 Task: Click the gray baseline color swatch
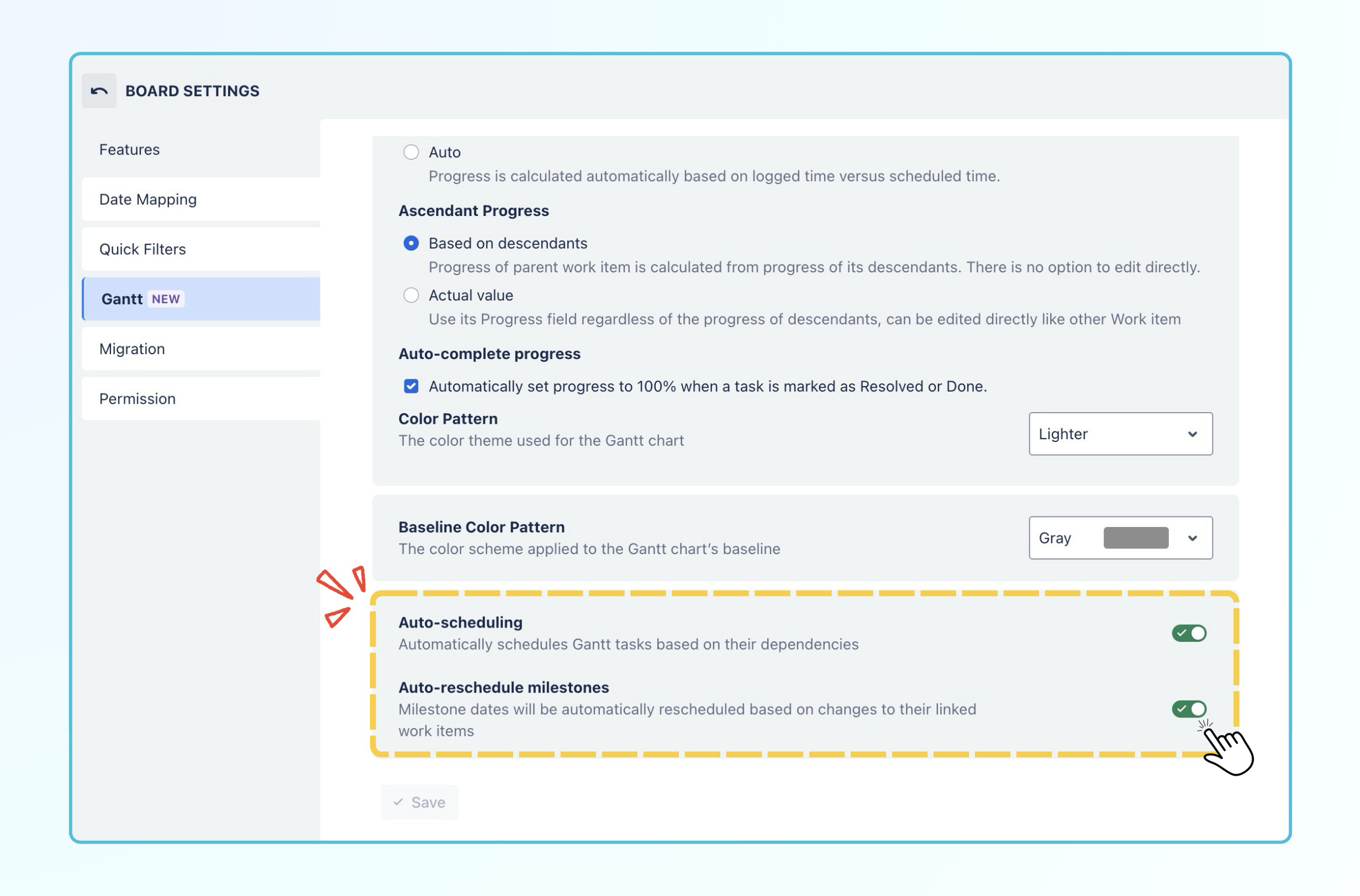tap(1135, 538)
